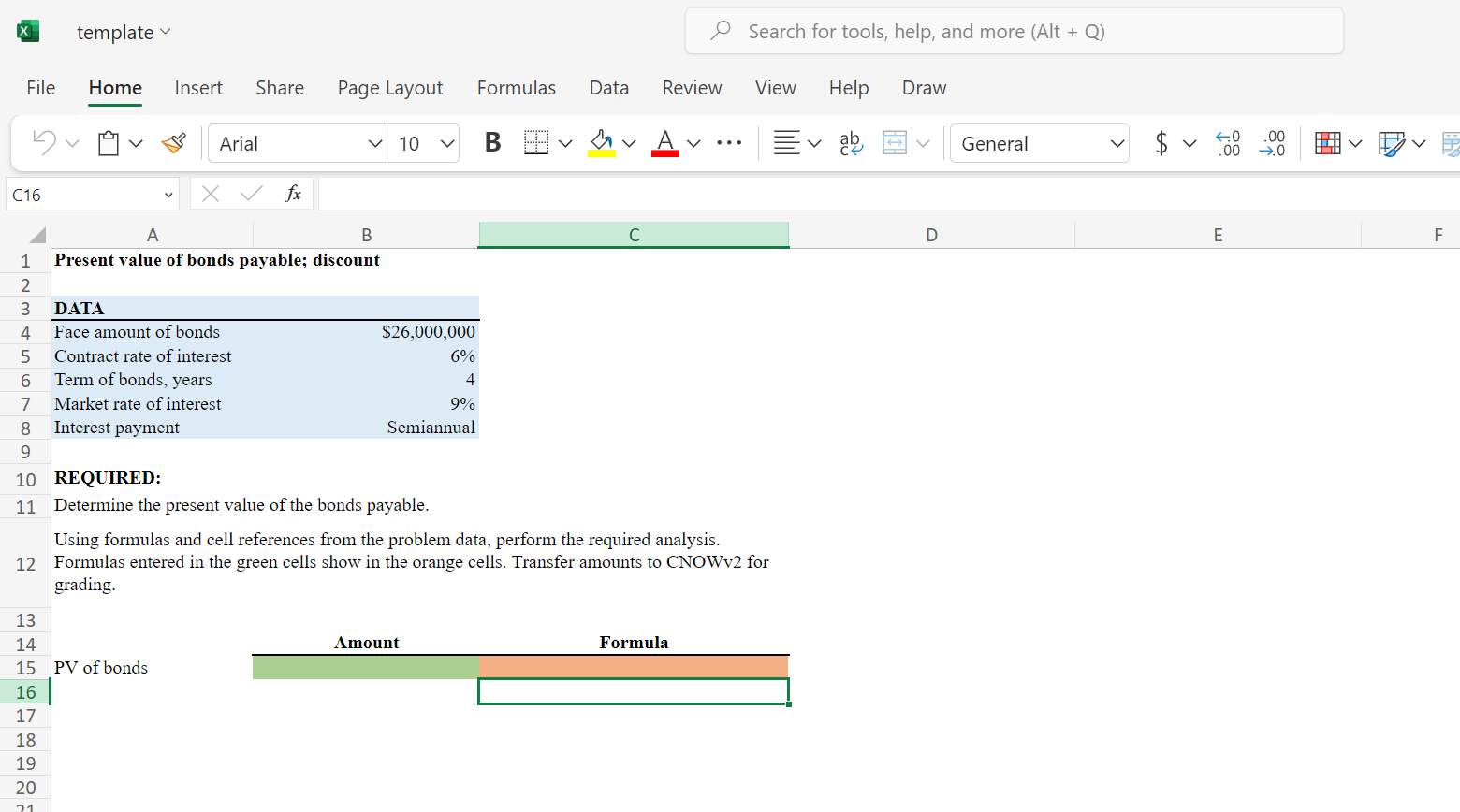The height and width of the screenshot is (812, 1460).
Task: Apply accounting number format with dollar sign
Action: pyautogui.click(x=1161, y=142)
